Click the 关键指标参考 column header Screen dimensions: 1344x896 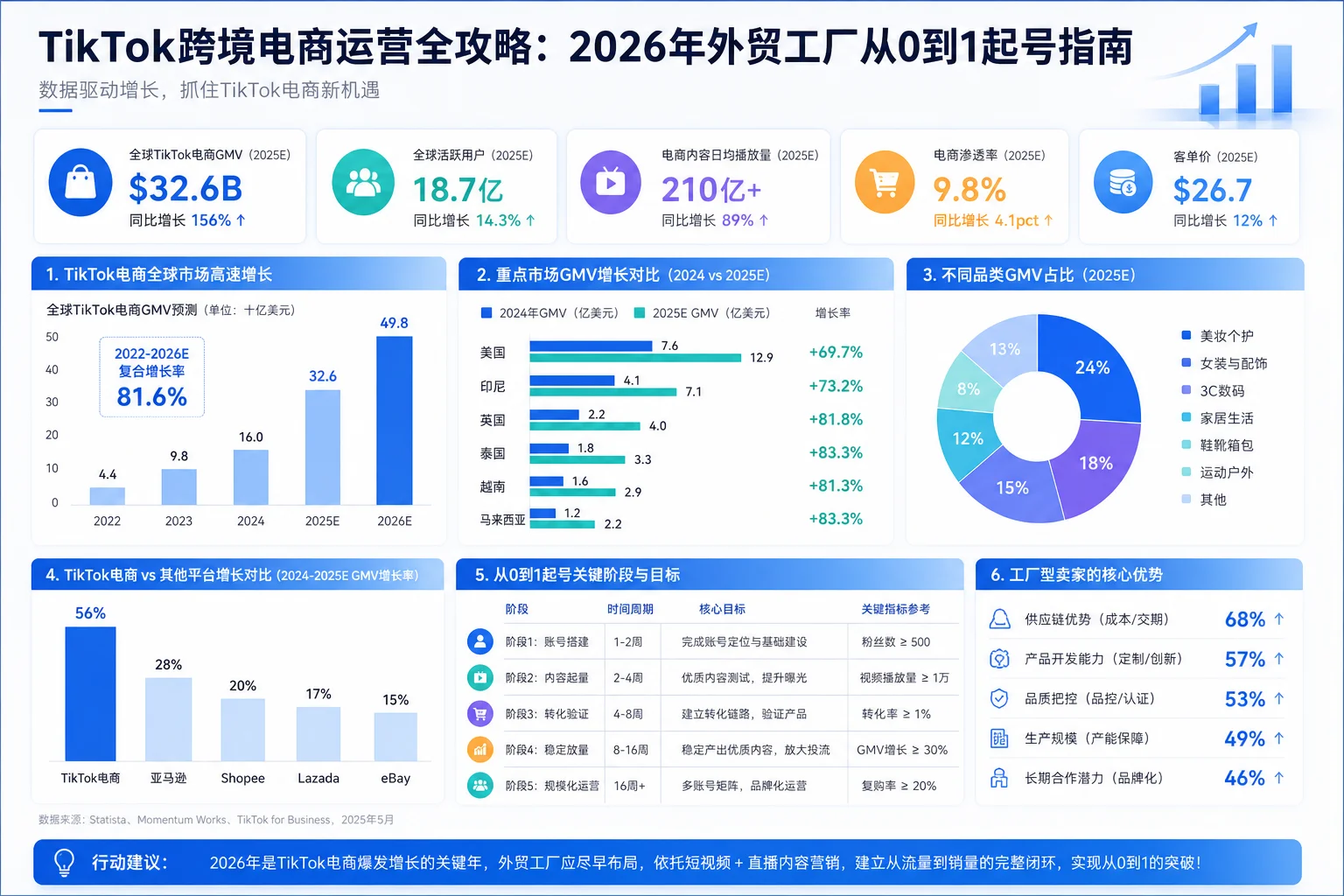coord(895,609)
